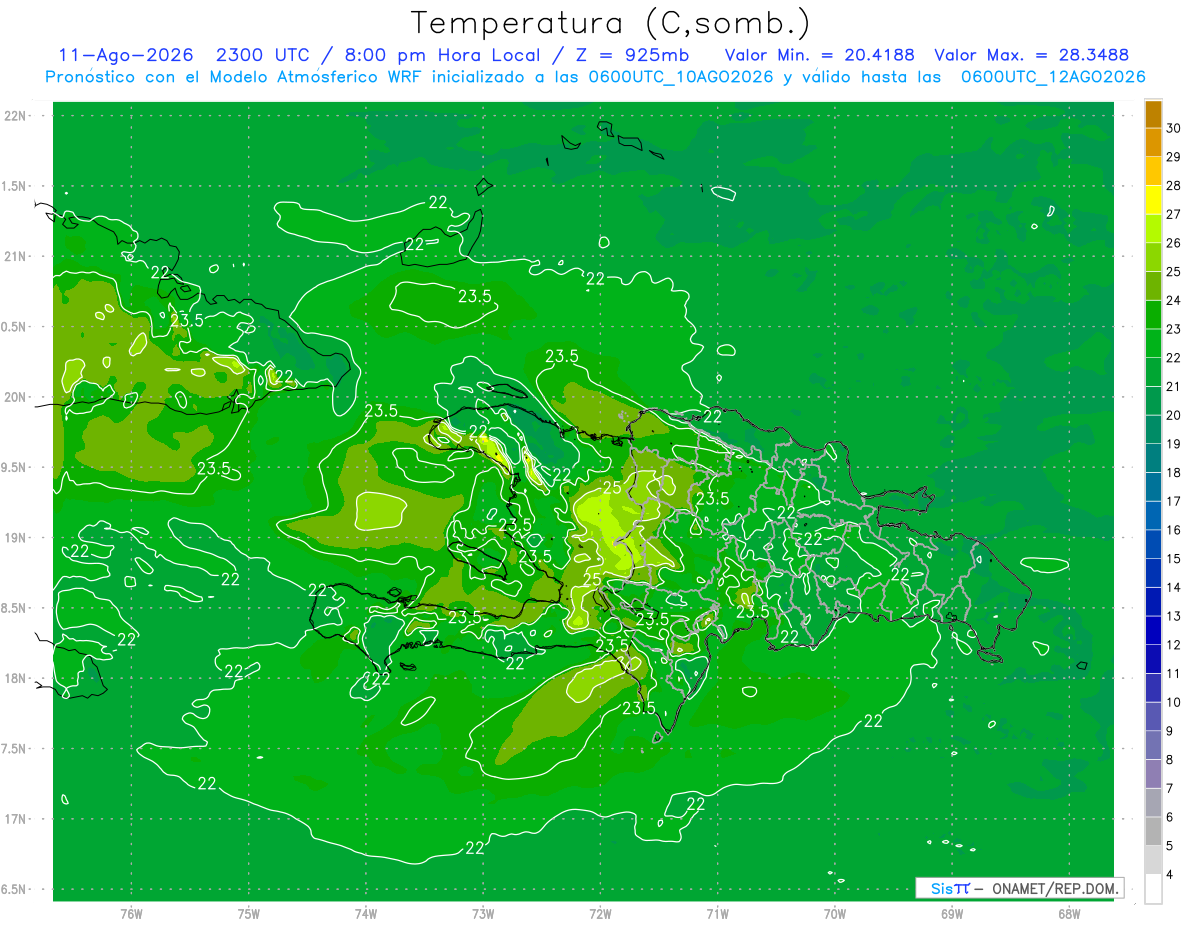Click the 72W longitude axis label
Image resolution: width=1200 pixels, height=927 pixels.
tap(601, 914)
